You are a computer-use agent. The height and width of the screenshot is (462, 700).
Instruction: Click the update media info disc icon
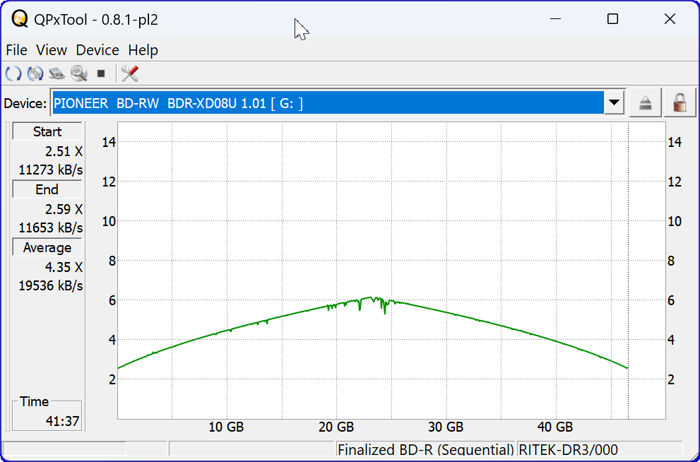coord(35,74)
